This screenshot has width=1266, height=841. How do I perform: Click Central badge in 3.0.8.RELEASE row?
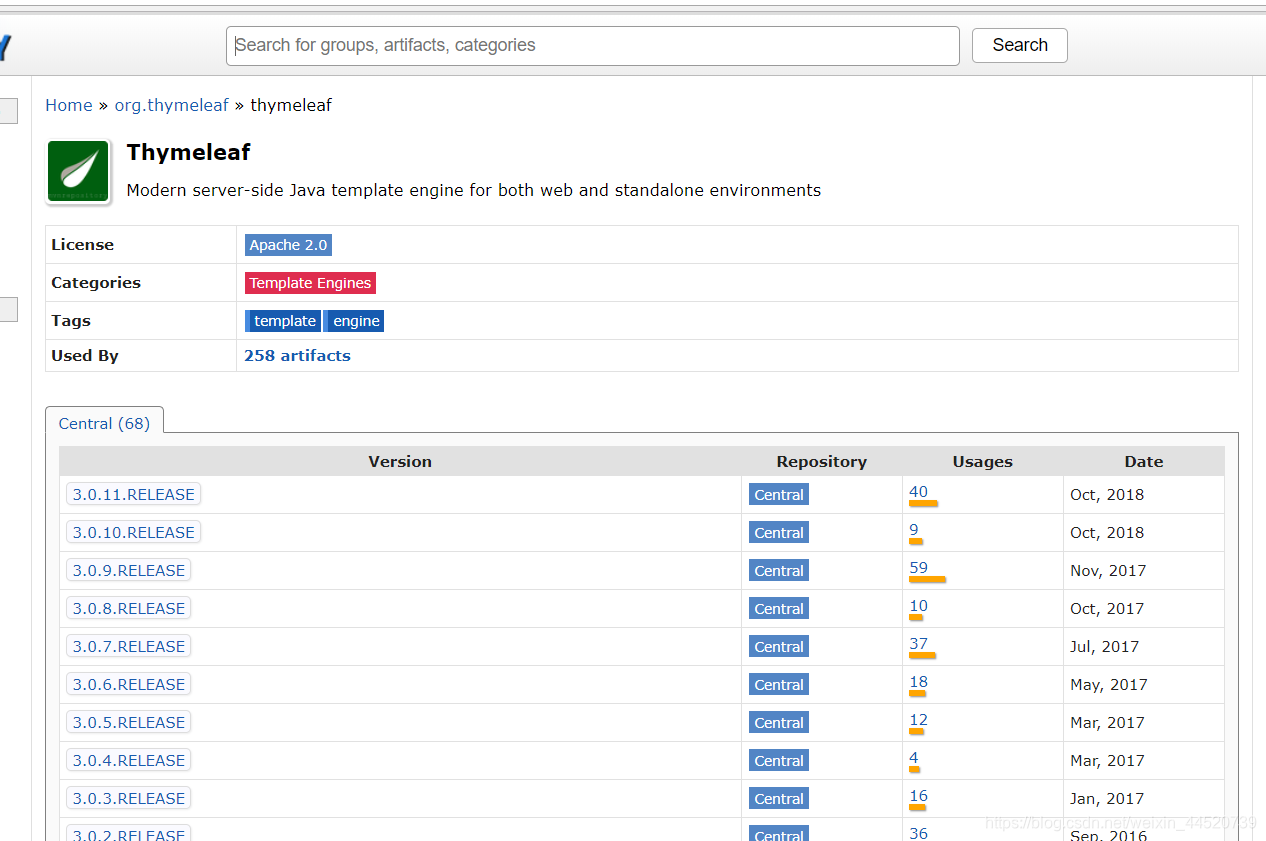click(779, 609)
